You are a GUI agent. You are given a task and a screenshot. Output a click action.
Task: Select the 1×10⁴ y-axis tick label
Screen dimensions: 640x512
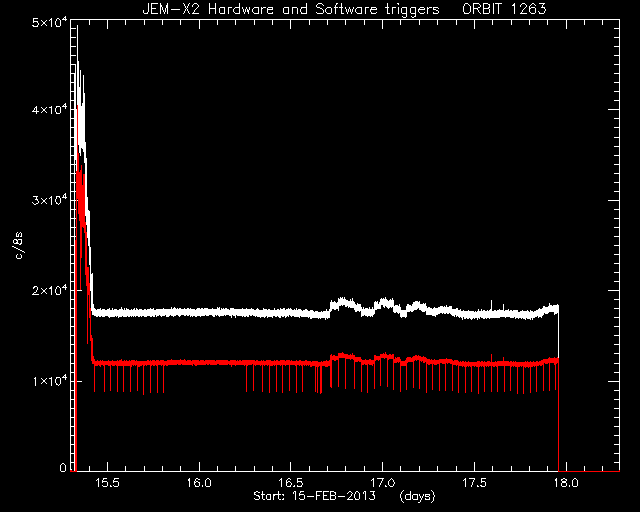tap(49, 381)
